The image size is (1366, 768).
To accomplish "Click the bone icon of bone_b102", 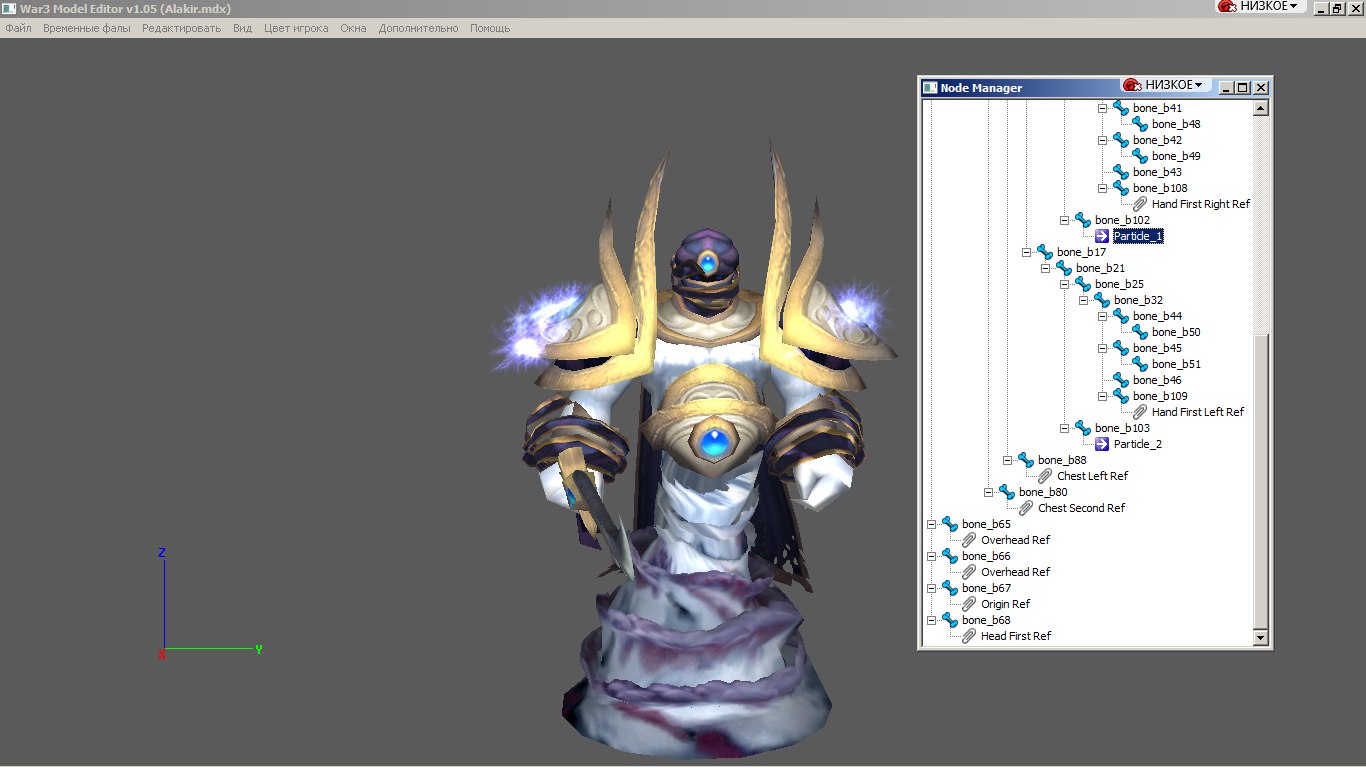I will [x=1083, y=220].
